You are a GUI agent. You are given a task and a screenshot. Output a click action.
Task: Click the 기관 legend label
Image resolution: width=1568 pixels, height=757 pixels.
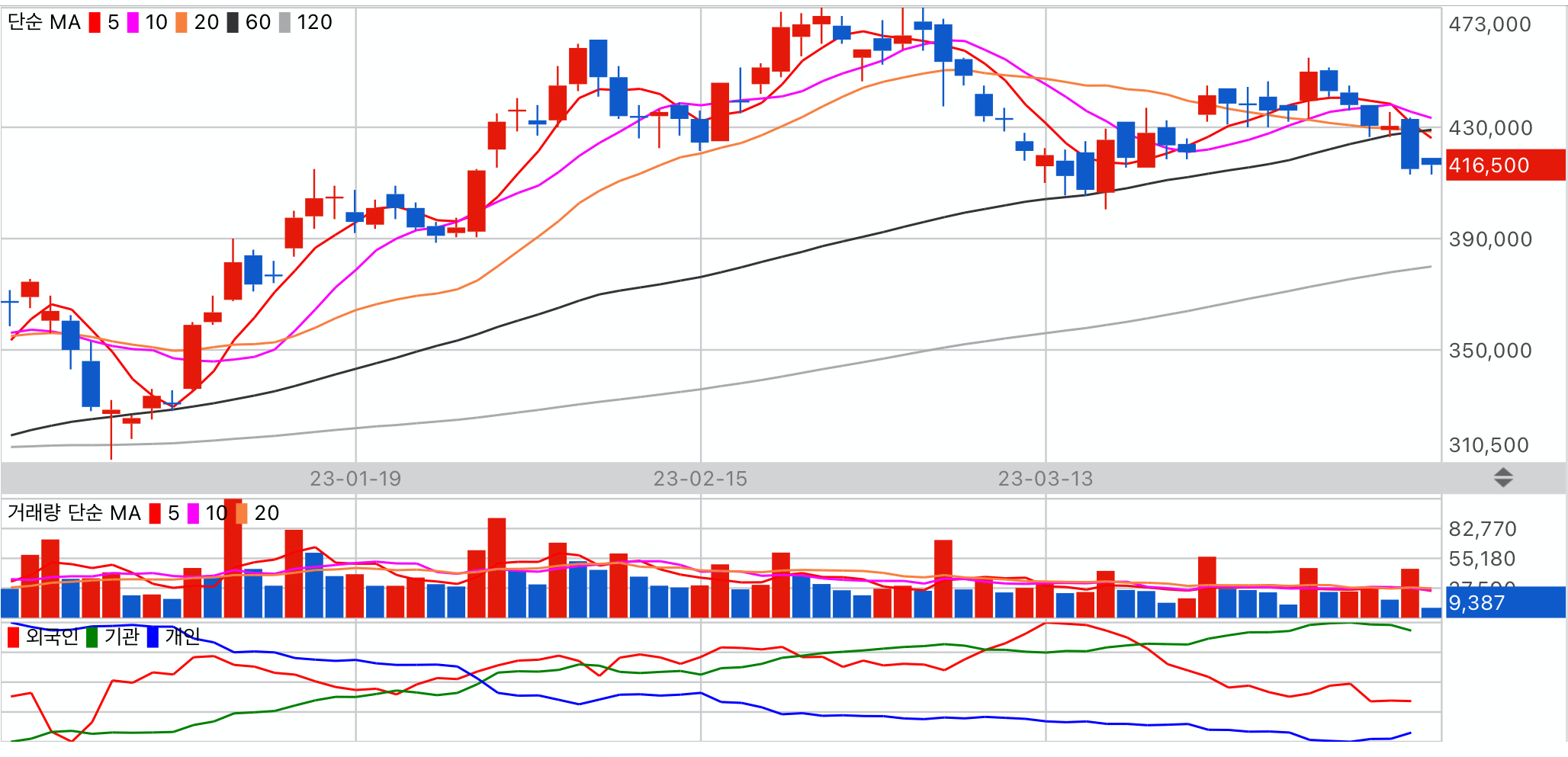coord(122,637)
